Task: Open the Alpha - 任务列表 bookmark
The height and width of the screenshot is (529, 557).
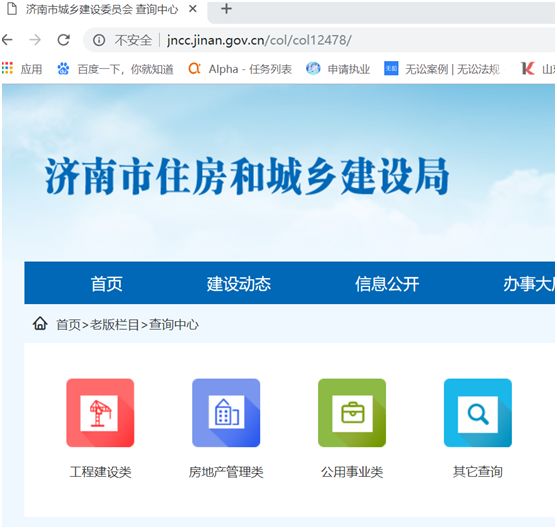Action: point(240,69)
